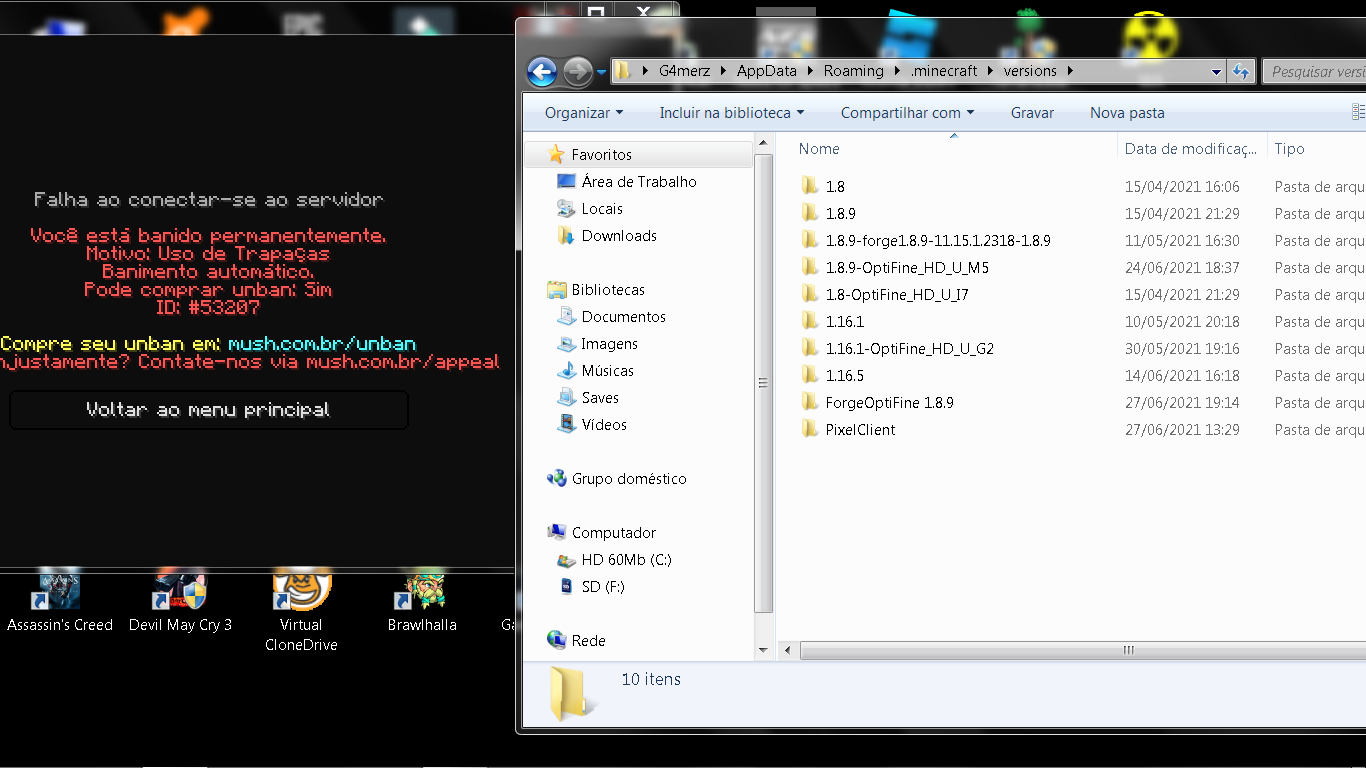Viewport: 1366px width, 768px height.
Task: Select the 1.16.1-OptiFine_HD_U_G2 folder
Action: (910, 349)
